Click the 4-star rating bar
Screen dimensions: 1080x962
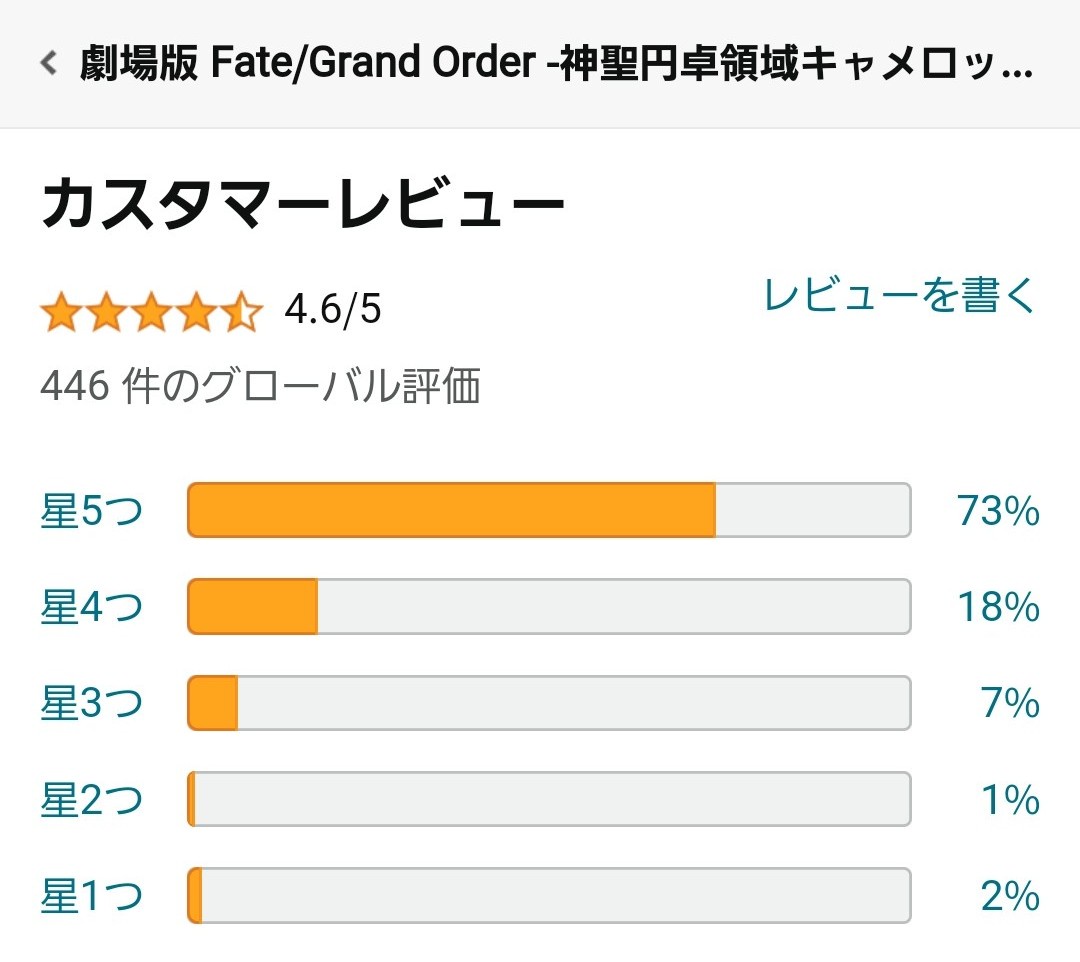click(x=549, y=607)
